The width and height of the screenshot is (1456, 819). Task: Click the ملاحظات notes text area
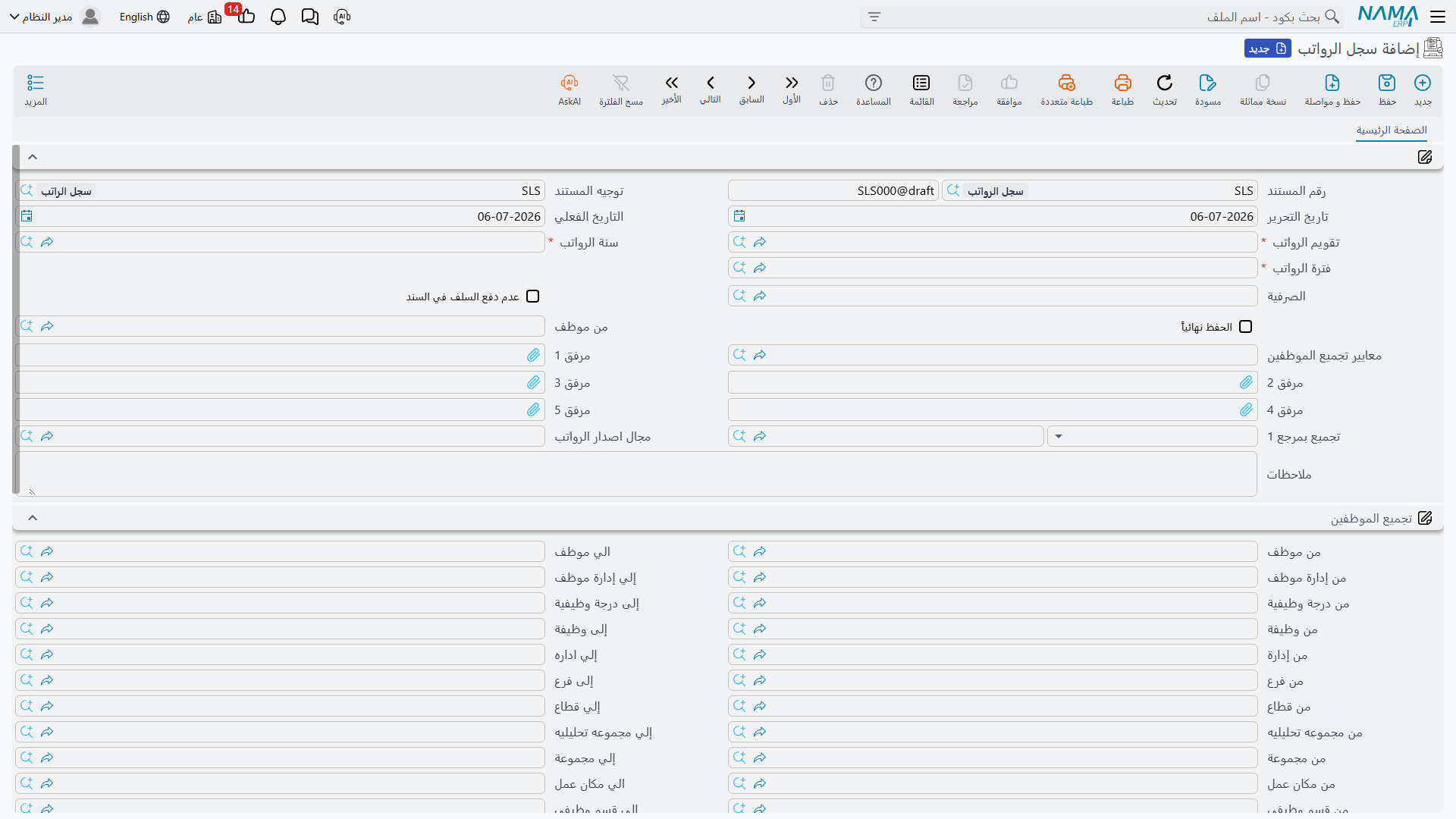(635, 475)
